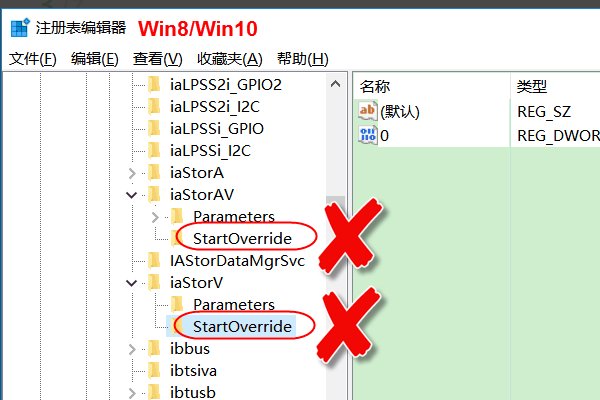This screenshot has width=600, height=400.
Task: Select the iaStorA folder icon
Action: click(154, 173)
